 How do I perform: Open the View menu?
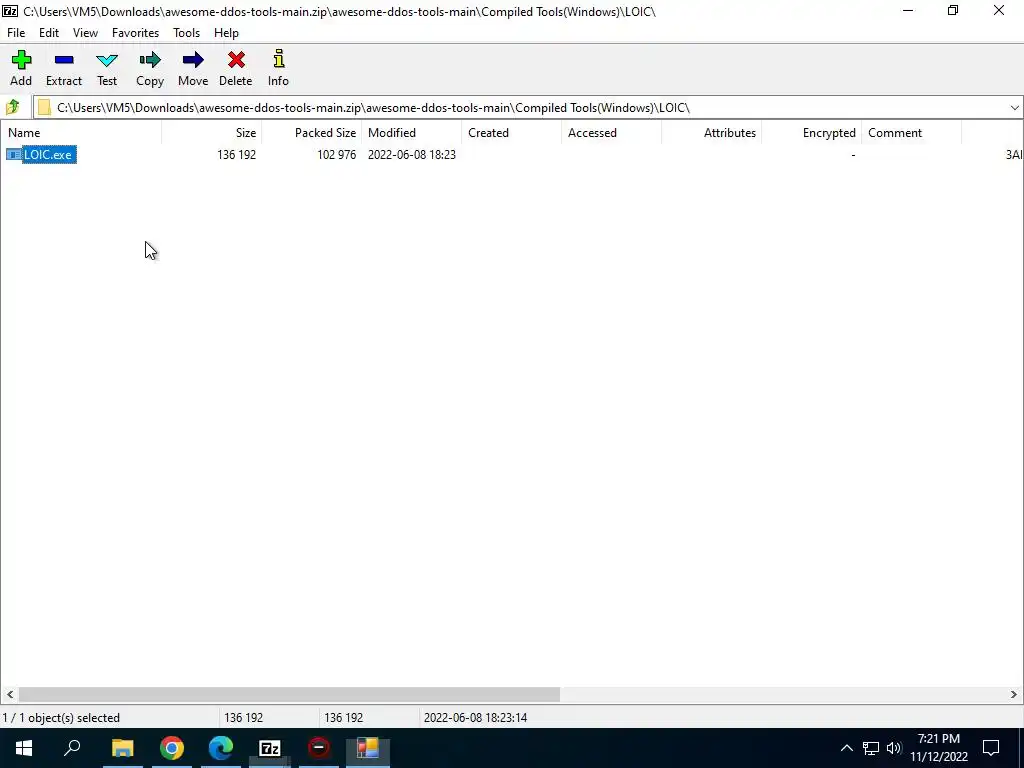coord(86,33)
